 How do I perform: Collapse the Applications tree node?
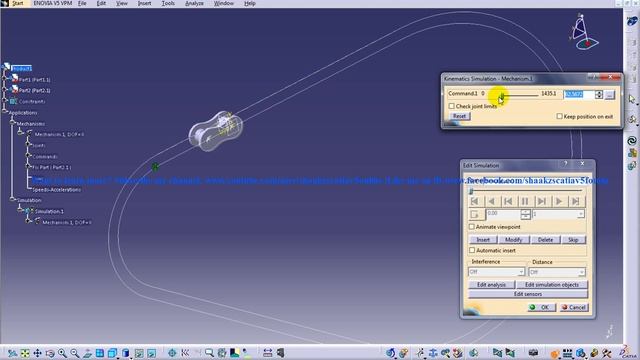point(5,110)
